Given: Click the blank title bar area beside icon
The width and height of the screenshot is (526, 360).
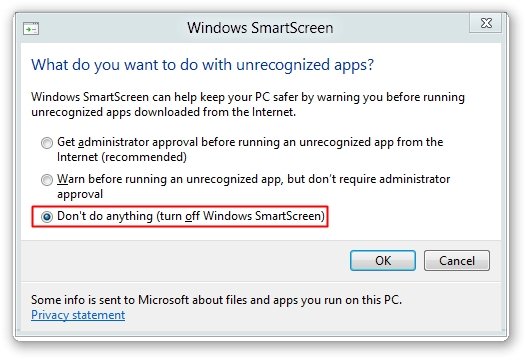Looking at the screenshot, I should [x=111, y=28].
